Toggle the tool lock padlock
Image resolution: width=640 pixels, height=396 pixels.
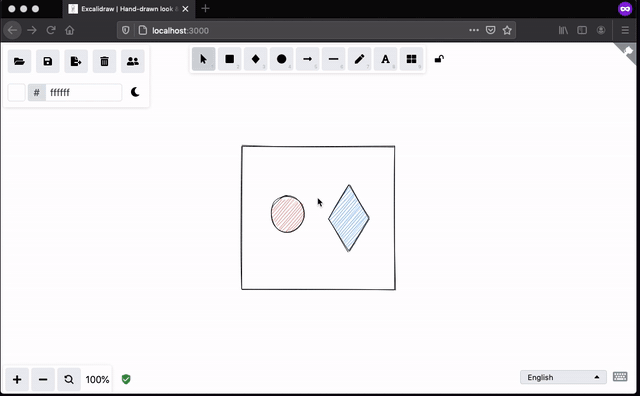point(439,59)
